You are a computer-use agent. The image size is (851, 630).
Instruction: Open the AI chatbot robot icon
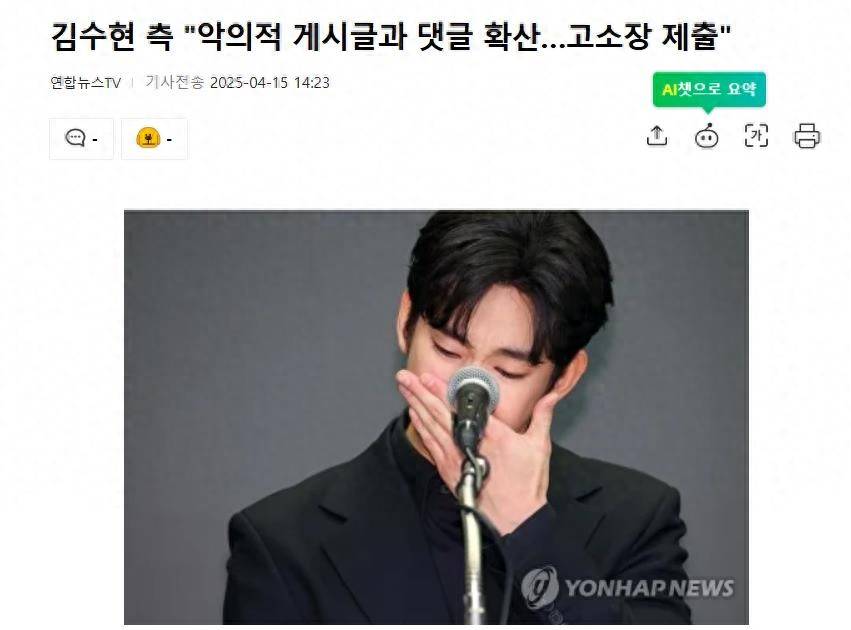click(x=707, y=136)
